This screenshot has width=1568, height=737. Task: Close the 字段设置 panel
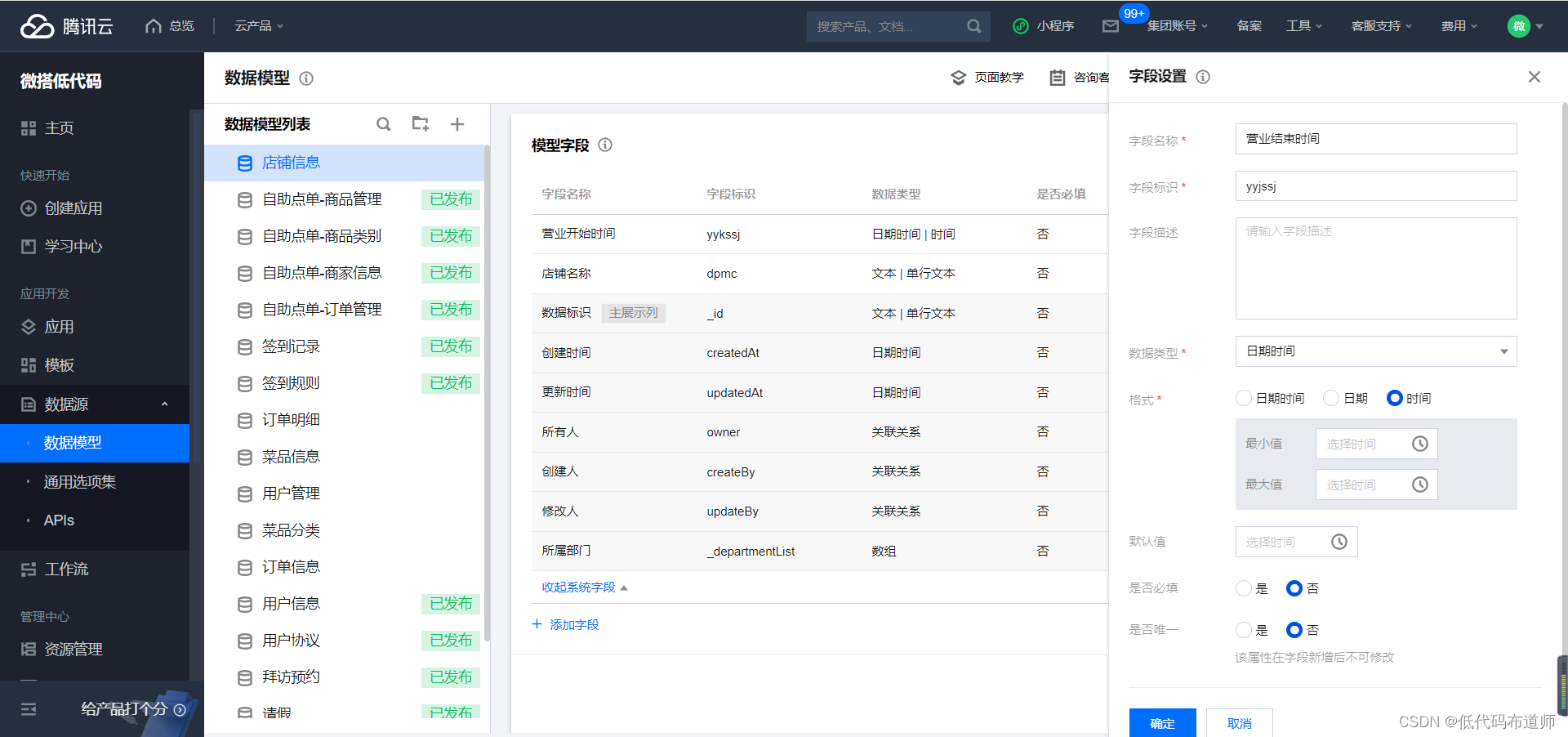1535,77
